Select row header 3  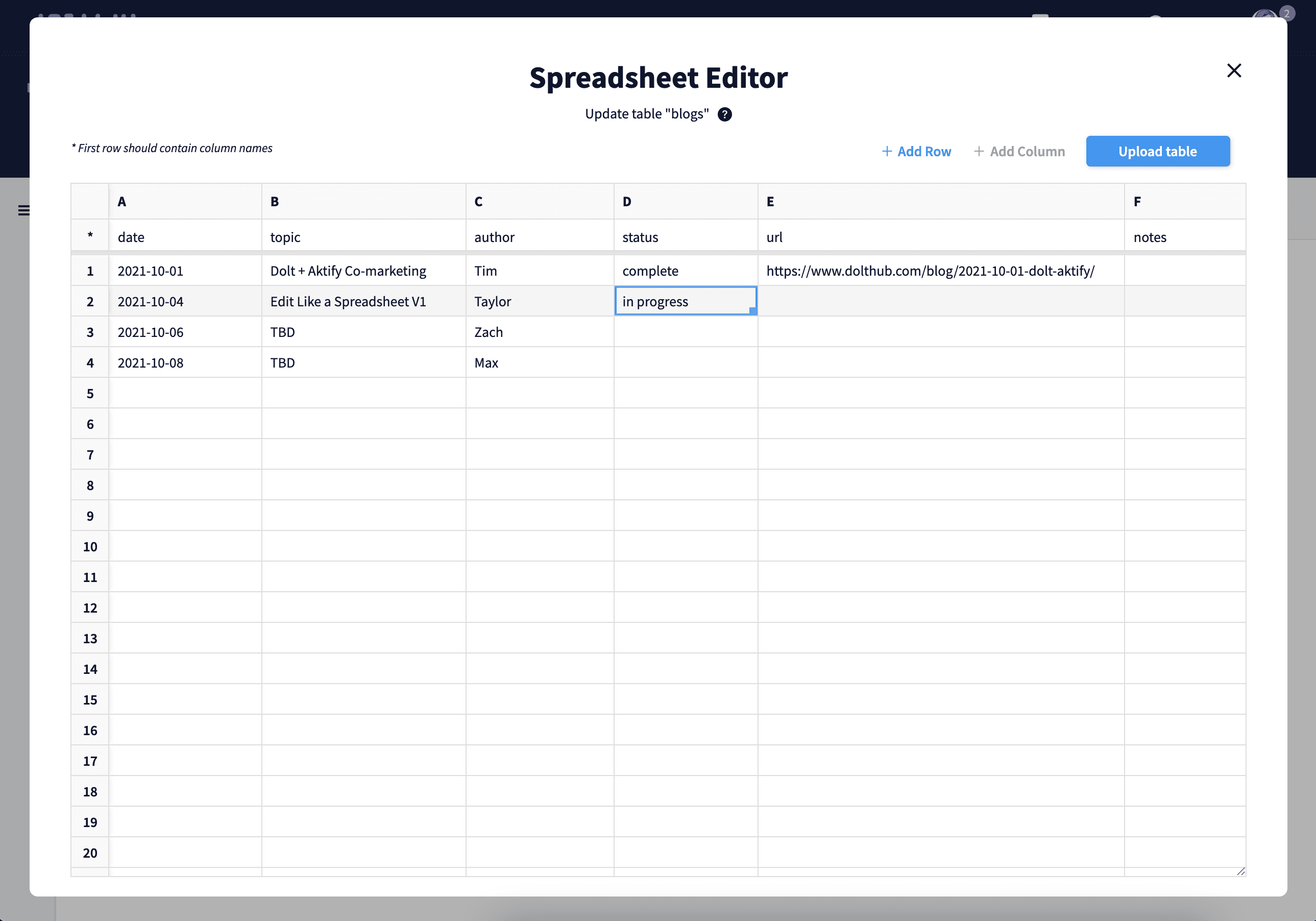[90, 332]
